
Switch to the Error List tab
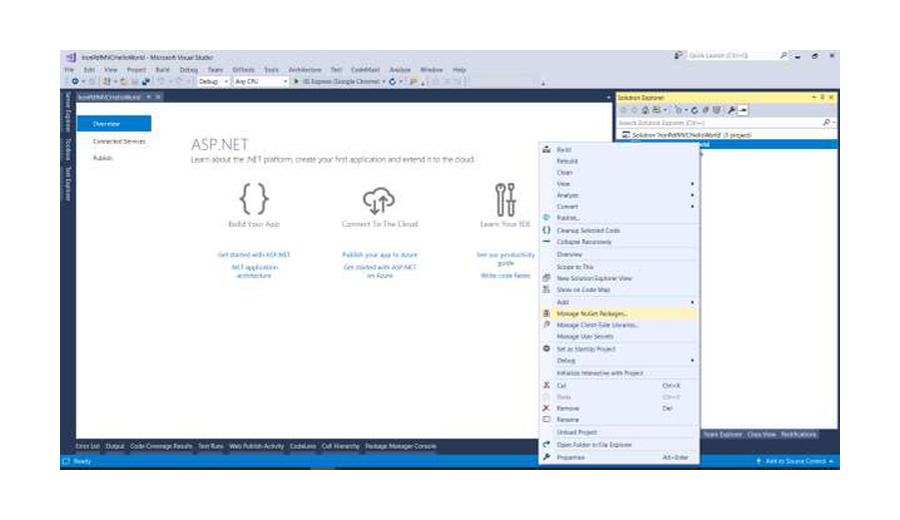coord(88,446)
